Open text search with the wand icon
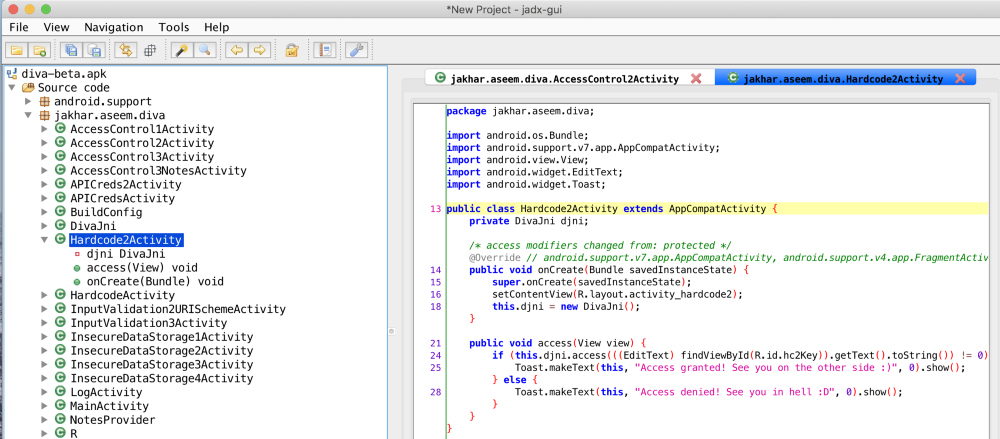Image resolution: width=1000 pixels, height=439 pixels. tap(180, 50)
